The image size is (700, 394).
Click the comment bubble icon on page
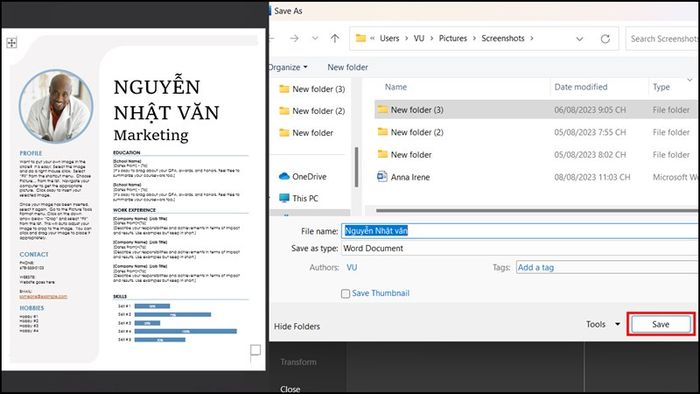[255, 352]
